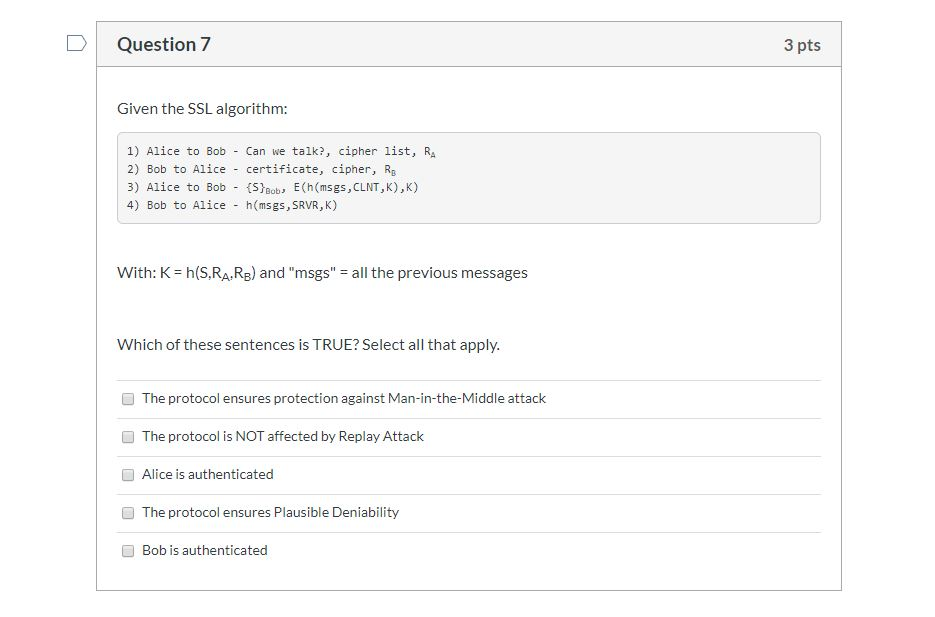Screen dimensions: 935x617
Task: Click the flag icon beside Question 7
Action: click(x=76, y=40)
